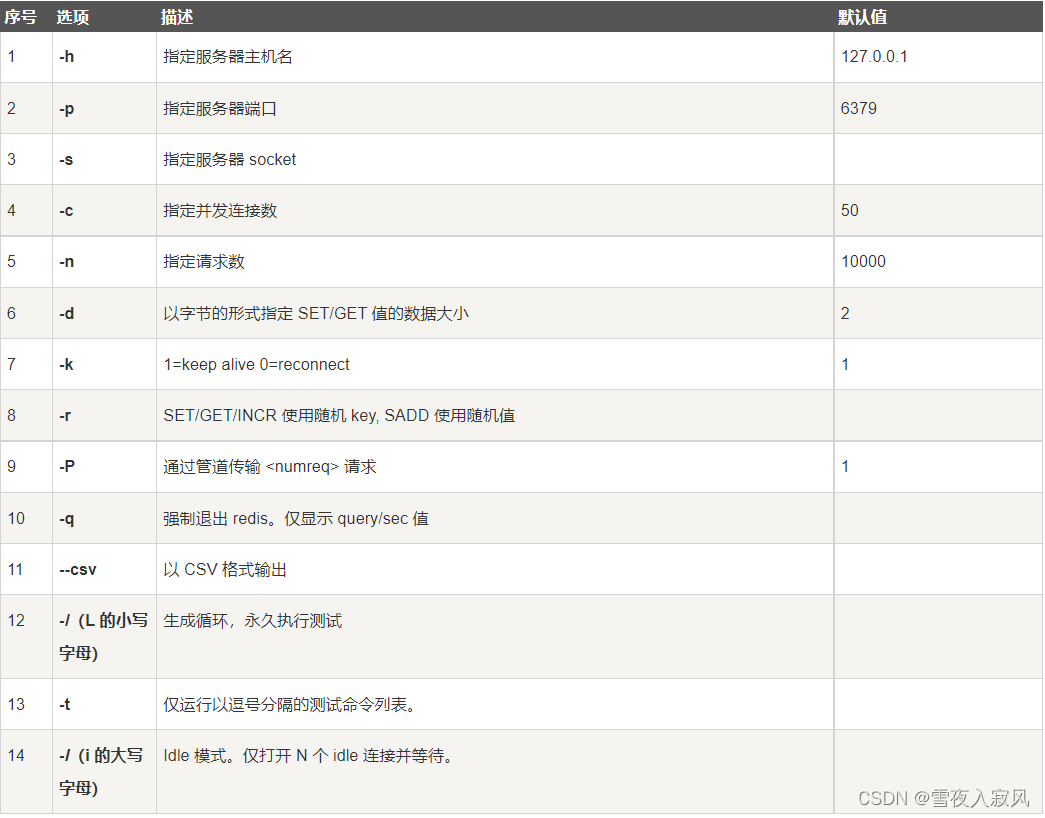1045x818 pixels.
Task: Click the description 指定服务器 socket
Action: pyautogui.click(x=230, y=160)
